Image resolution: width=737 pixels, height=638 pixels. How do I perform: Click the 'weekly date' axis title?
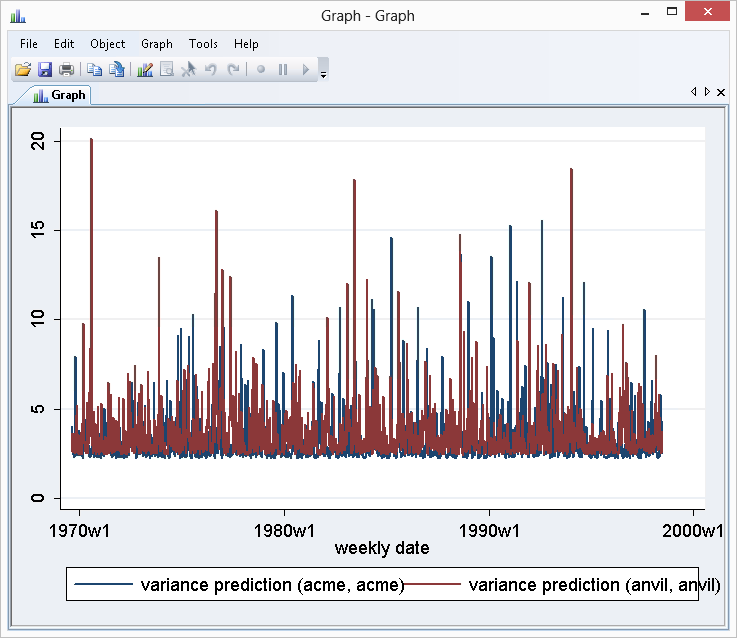(382, 548)
